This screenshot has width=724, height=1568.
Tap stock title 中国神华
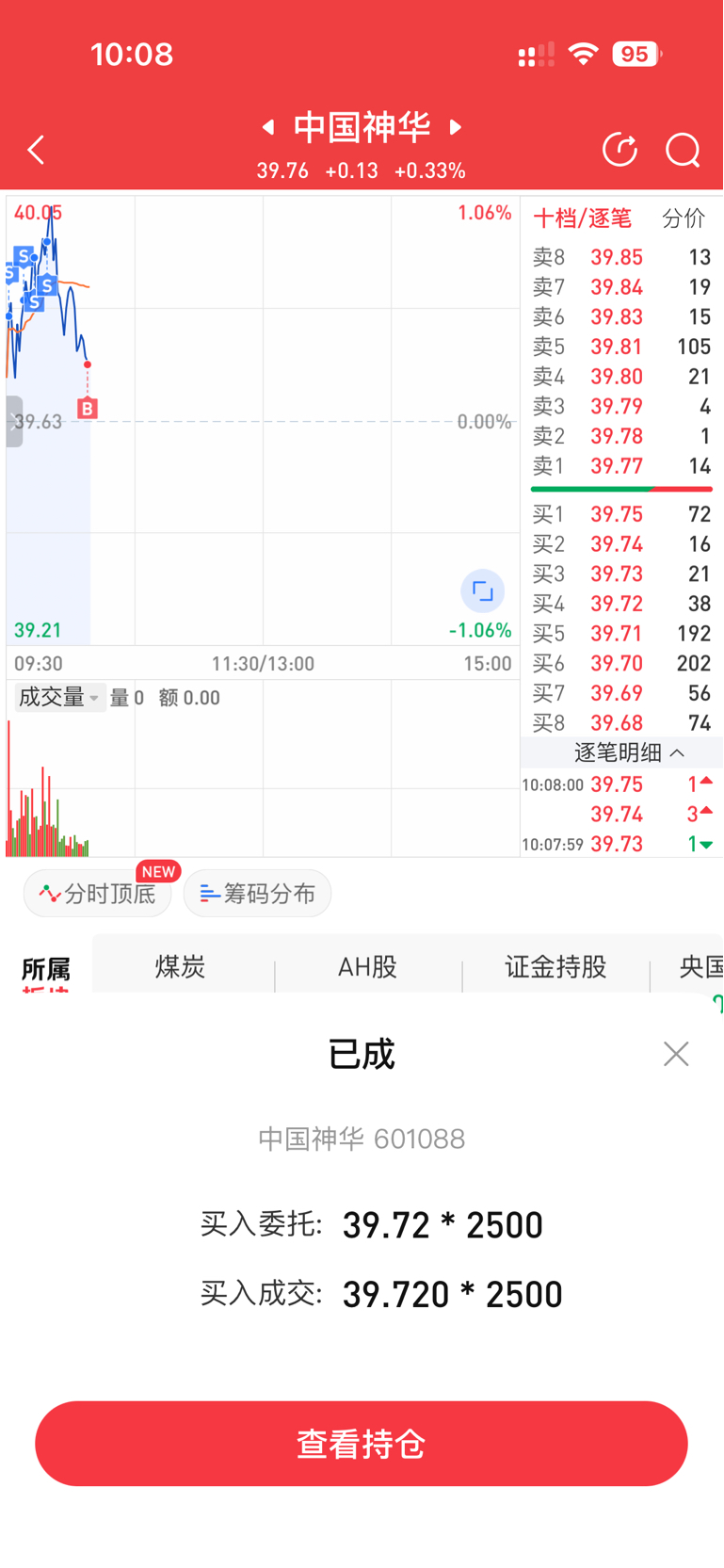362,126
